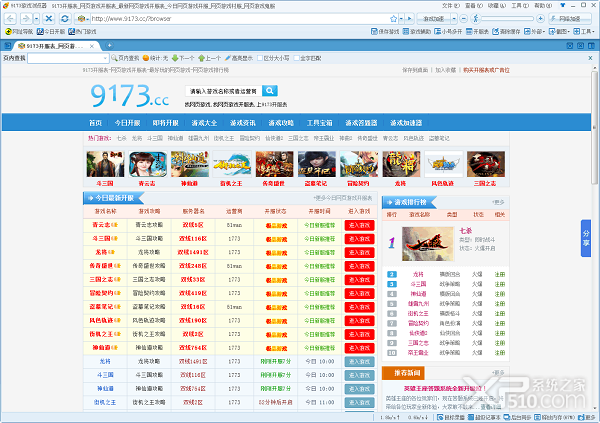
Task: Toggle the 全字匹配 whole word checkbox
Action: coord(296,58)
